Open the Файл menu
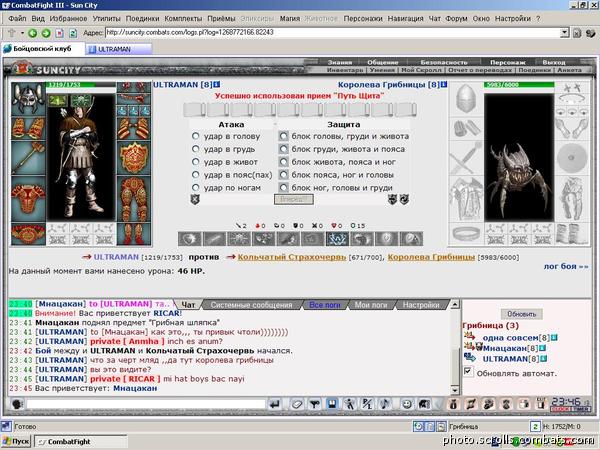This screenshot has height=450, width=600. coord(17,18)
